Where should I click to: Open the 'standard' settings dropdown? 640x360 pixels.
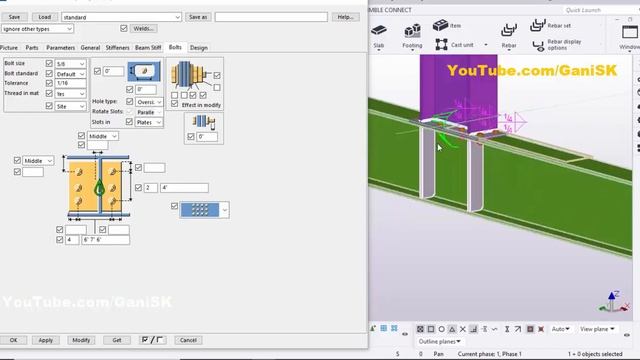click(x=121, y=17)
